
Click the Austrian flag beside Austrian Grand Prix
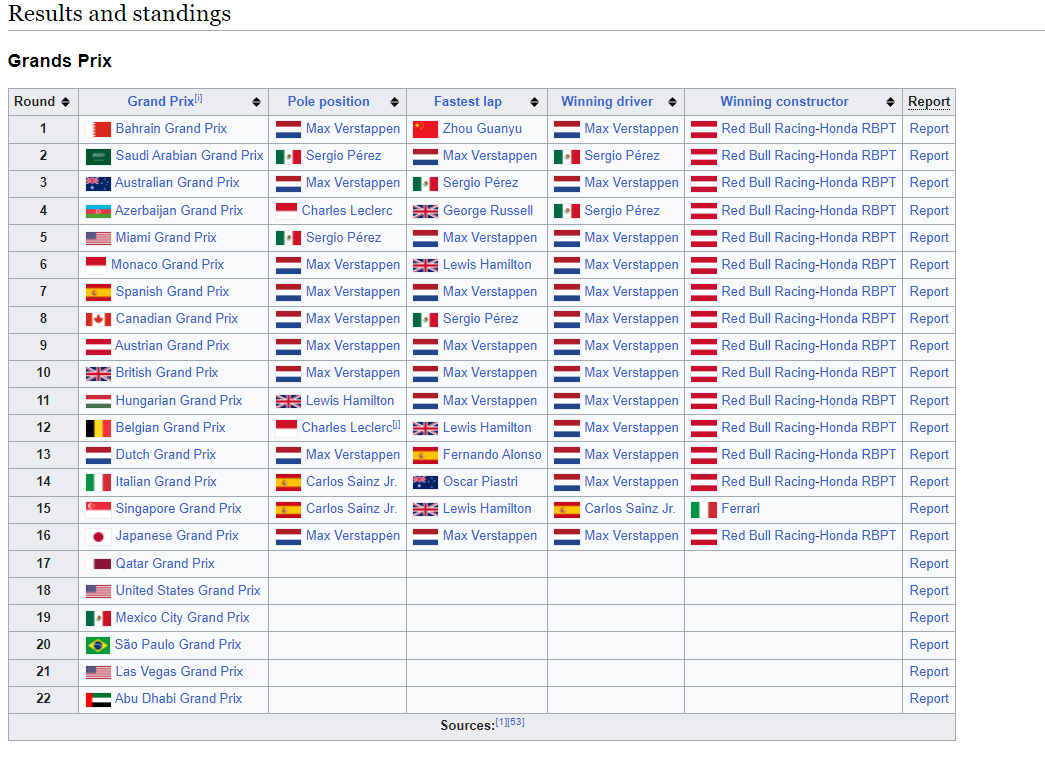pos(98,347)
